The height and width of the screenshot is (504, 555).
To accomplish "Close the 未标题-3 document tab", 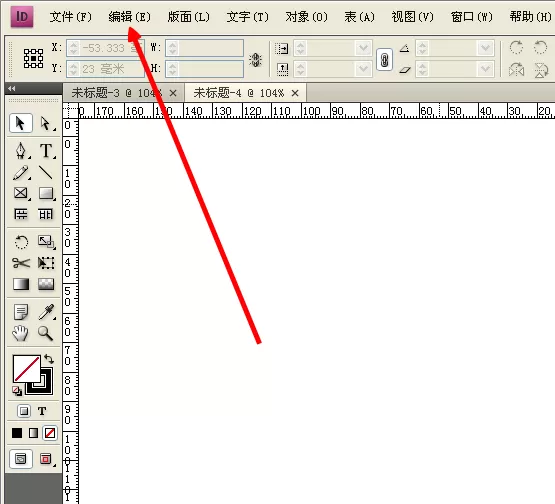I will tap(173, 93).
